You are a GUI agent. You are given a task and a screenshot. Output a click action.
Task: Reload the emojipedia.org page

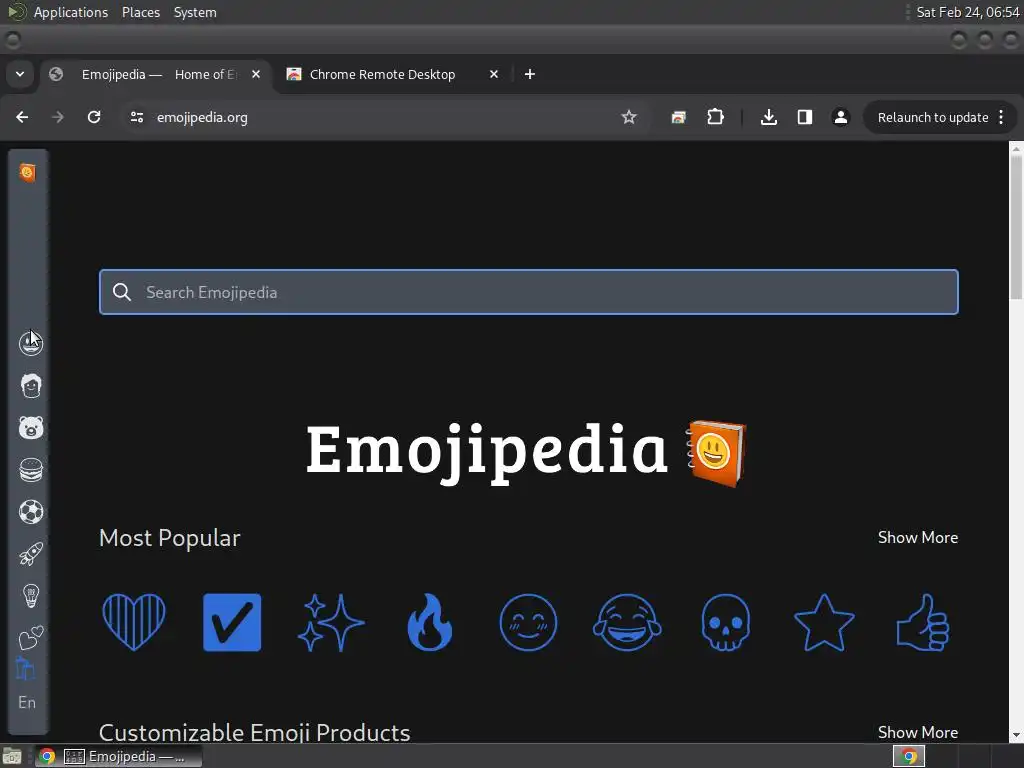pyautogui.click(x=94, y=117)
